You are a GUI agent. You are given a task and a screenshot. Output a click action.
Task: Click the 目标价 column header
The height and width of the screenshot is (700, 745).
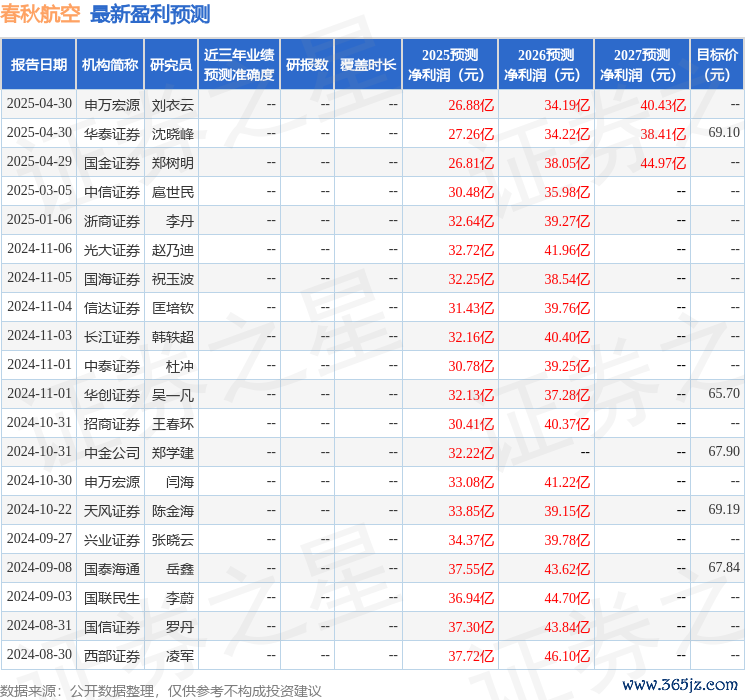pyautogui.click(x=717, y=65)
